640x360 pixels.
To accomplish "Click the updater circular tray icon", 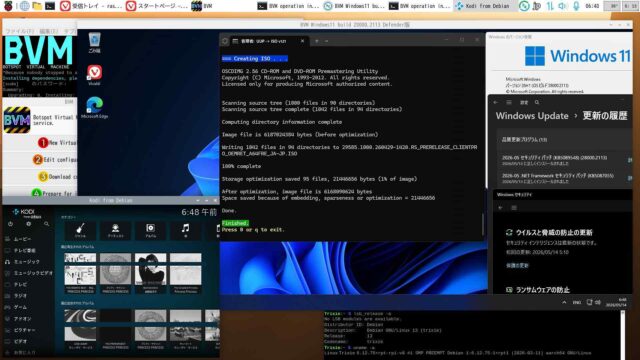I will point(524,6).
